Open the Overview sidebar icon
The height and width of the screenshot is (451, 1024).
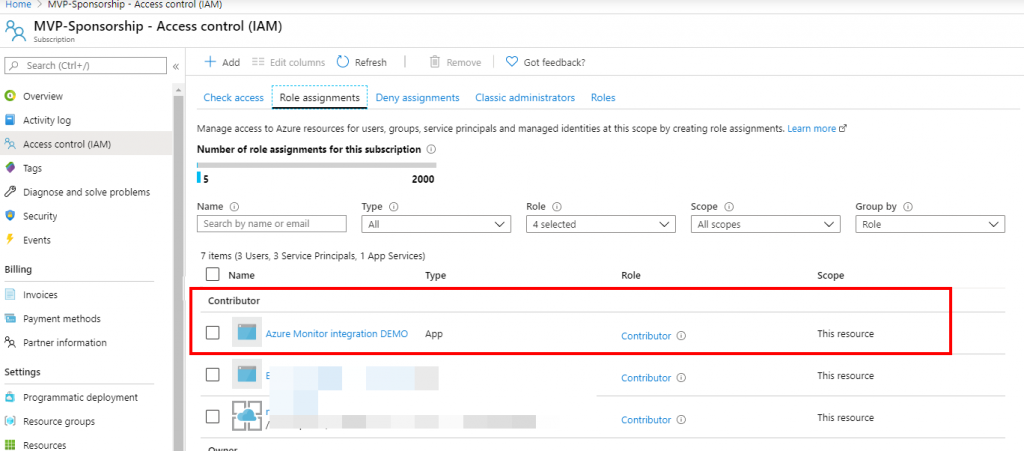tap(10, 96)
